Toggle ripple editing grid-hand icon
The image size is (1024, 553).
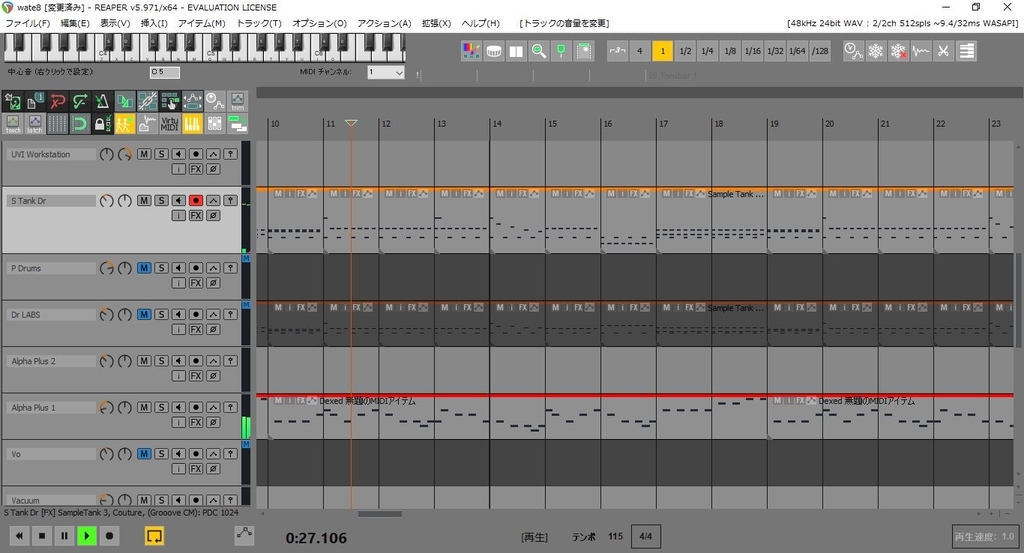[x=170, y=101]
